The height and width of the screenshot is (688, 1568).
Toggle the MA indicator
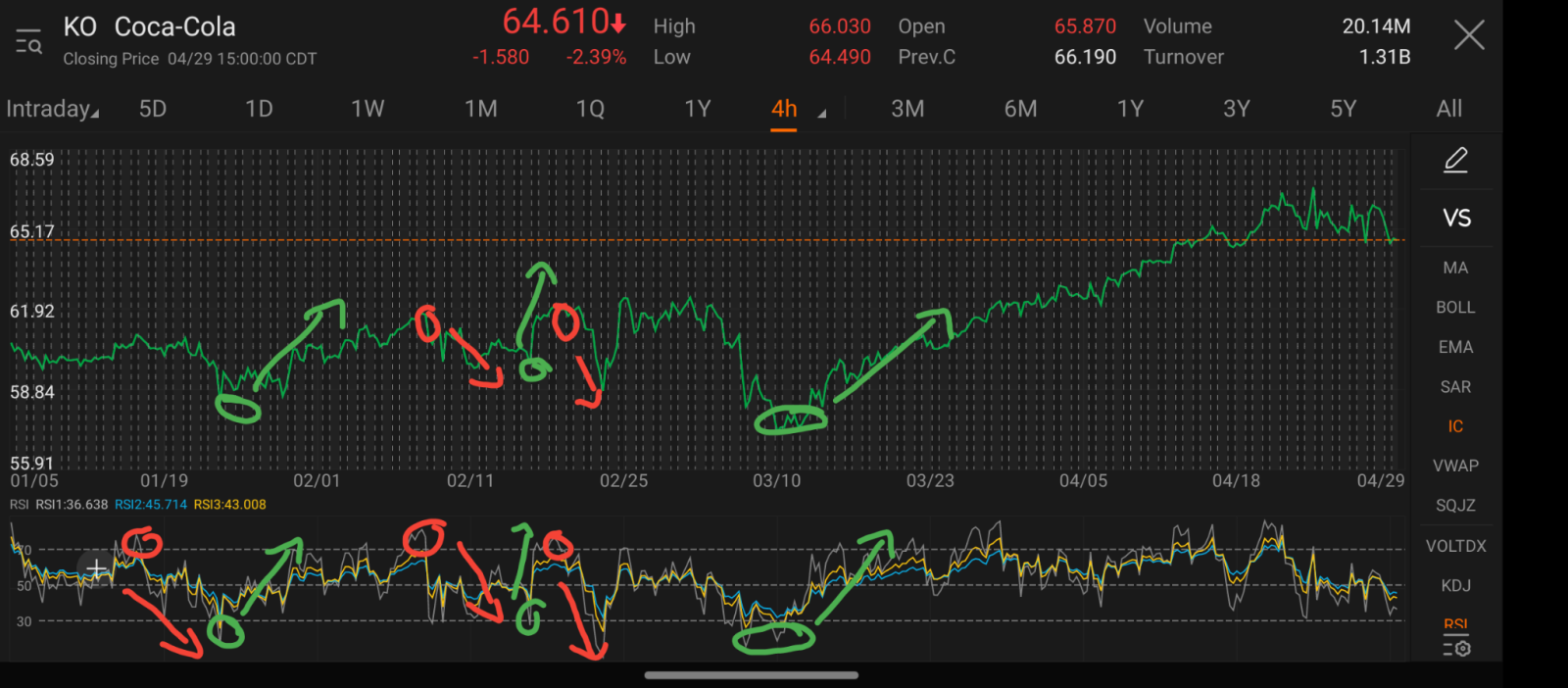[x=1455, y=268]
